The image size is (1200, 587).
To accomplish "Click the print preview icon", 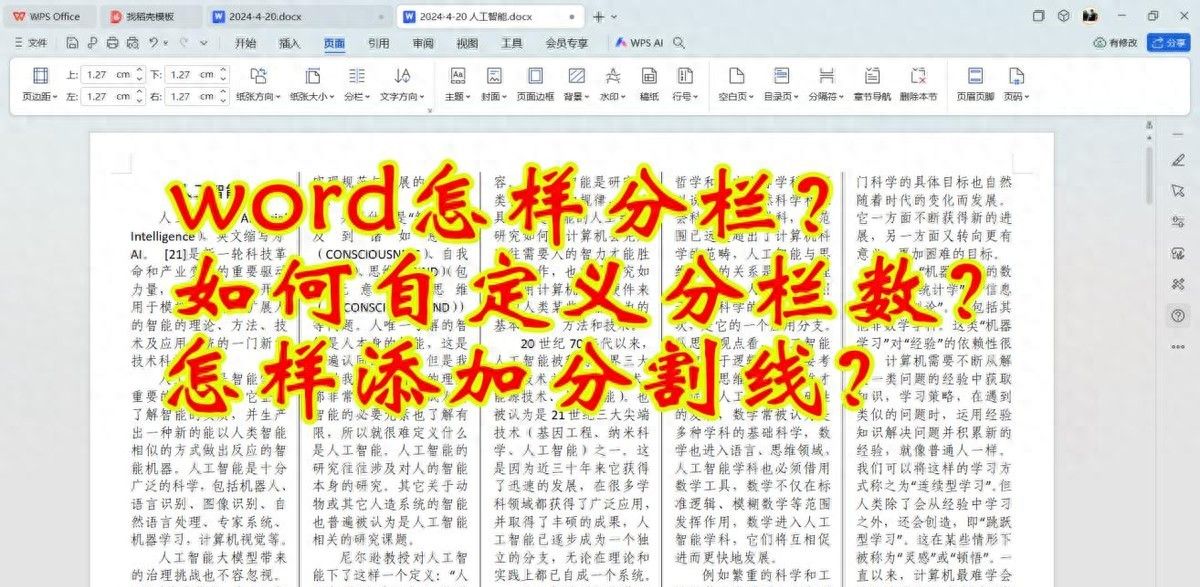I will pos(131,43).
